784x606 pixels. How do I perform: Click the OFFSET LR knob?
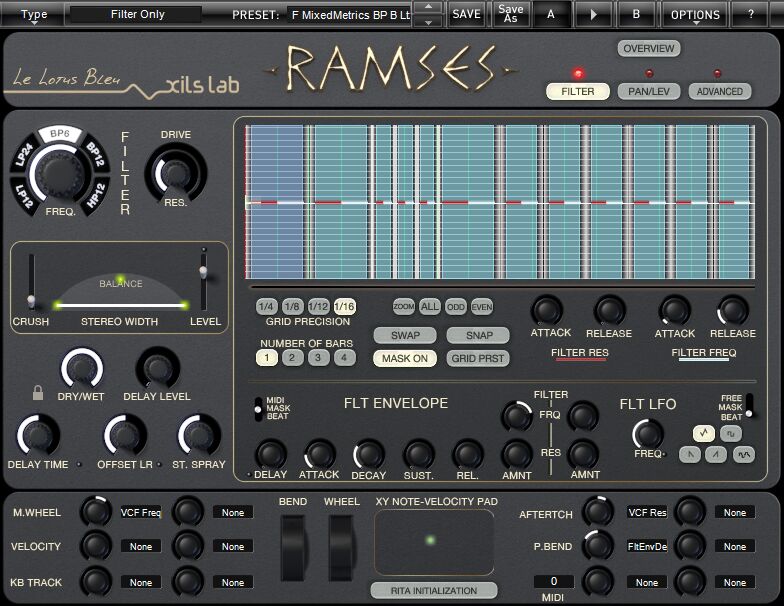125,435
